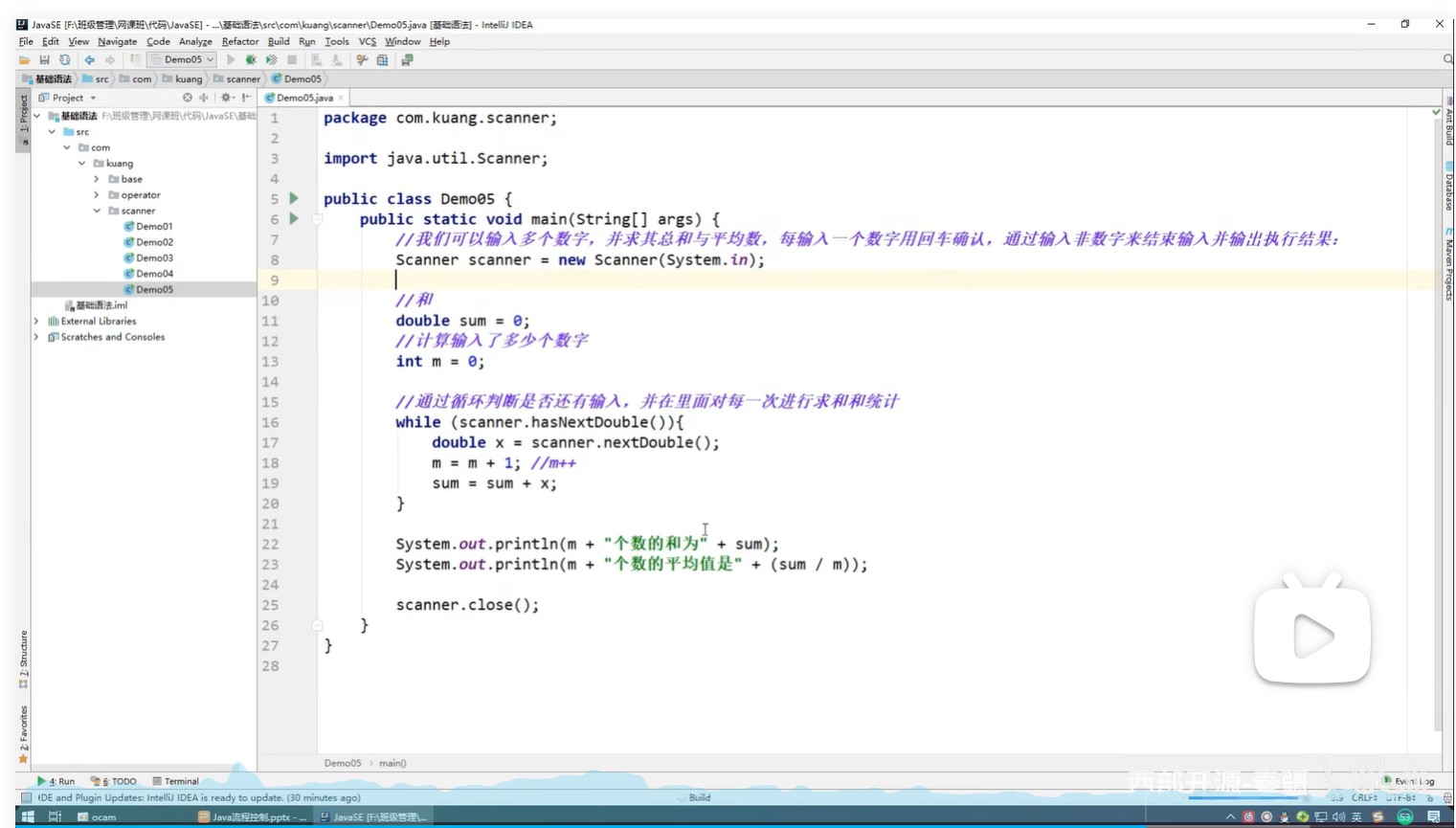Click the scanner breadcrumb in navigation bar
This screenshot has width=1456, height=828.
(x=236, y=79)
